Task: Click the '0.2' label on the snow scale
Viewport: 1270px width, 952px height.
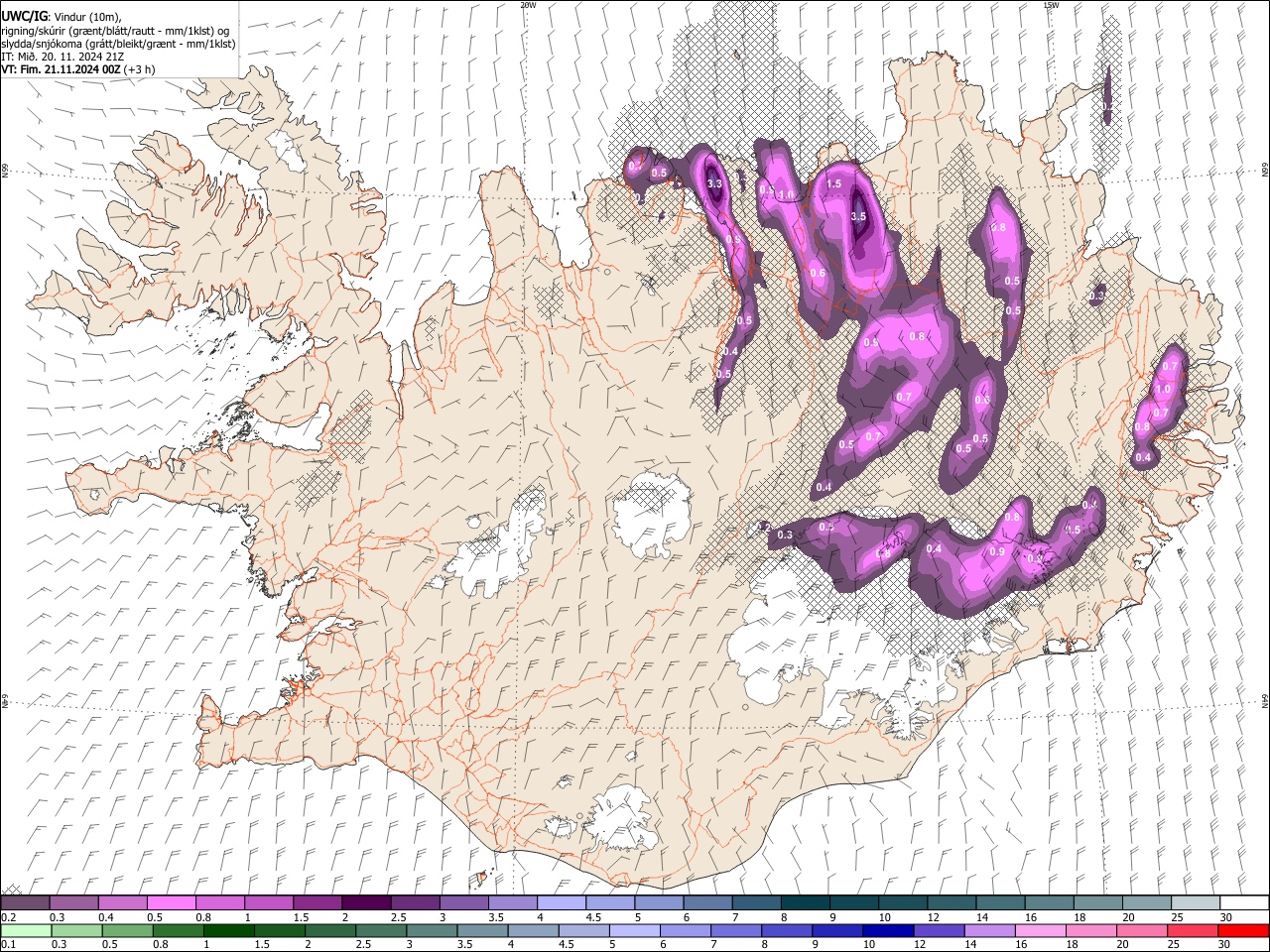Action: point(9,917)
